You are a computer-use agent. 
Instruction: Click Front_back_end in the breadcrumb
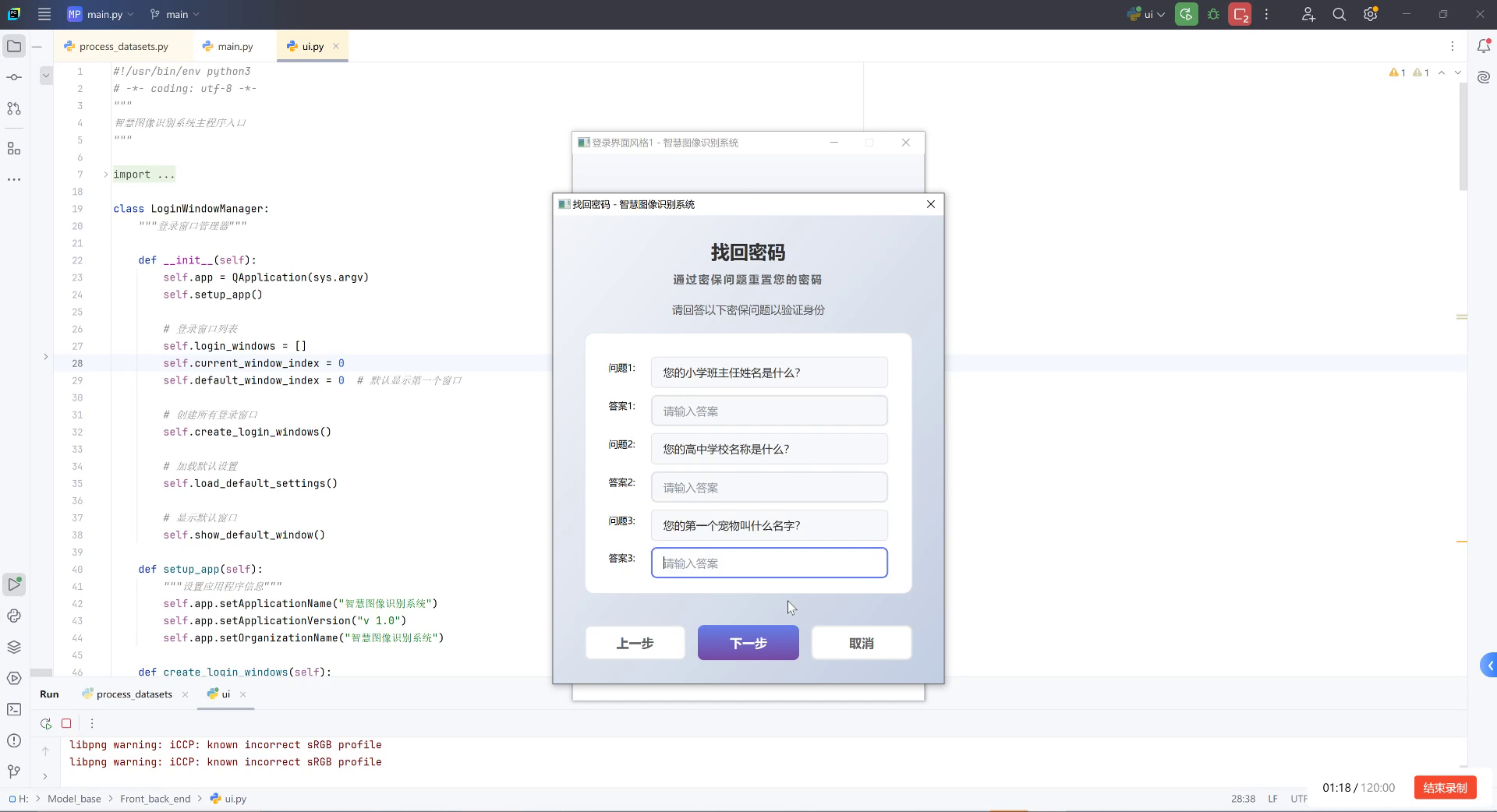pyautogui.click(x=155, y=799)
